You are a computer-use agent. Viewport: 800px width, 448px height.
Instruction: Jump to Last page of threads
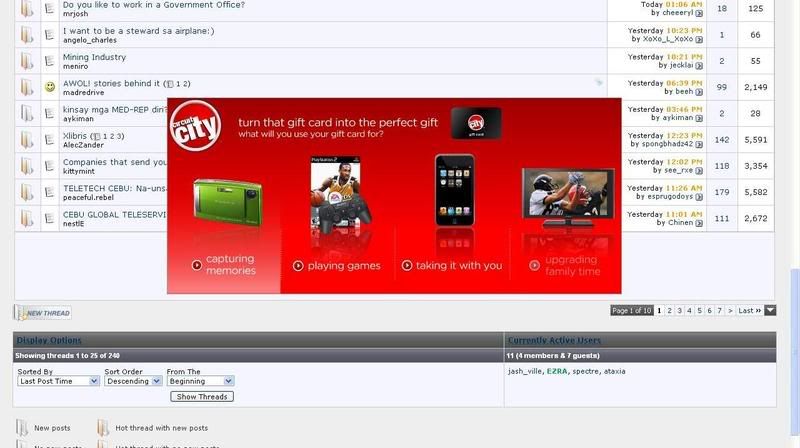click(x=749, y=310)
